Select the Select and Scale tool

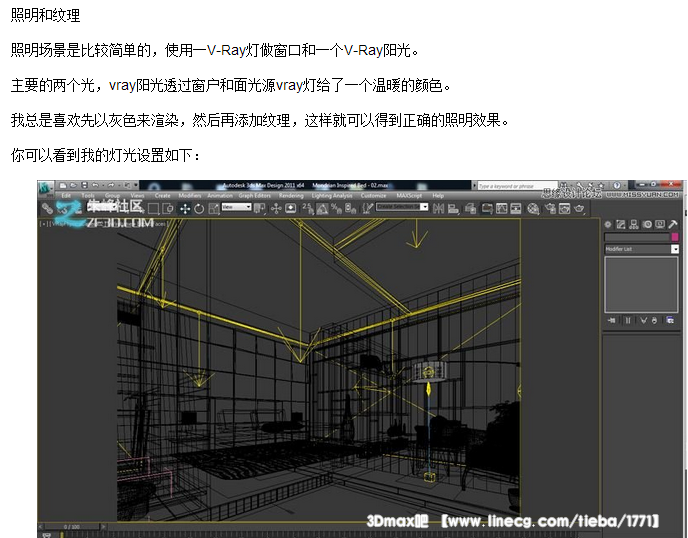[214, 209]
